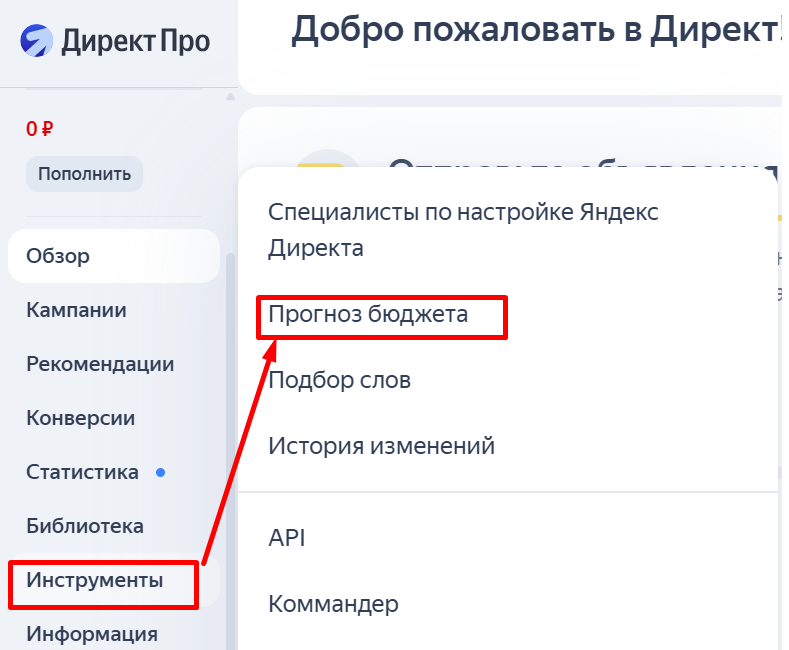Open История изменений
Viewport: 789px width, 650px height.
click(381, 445)
